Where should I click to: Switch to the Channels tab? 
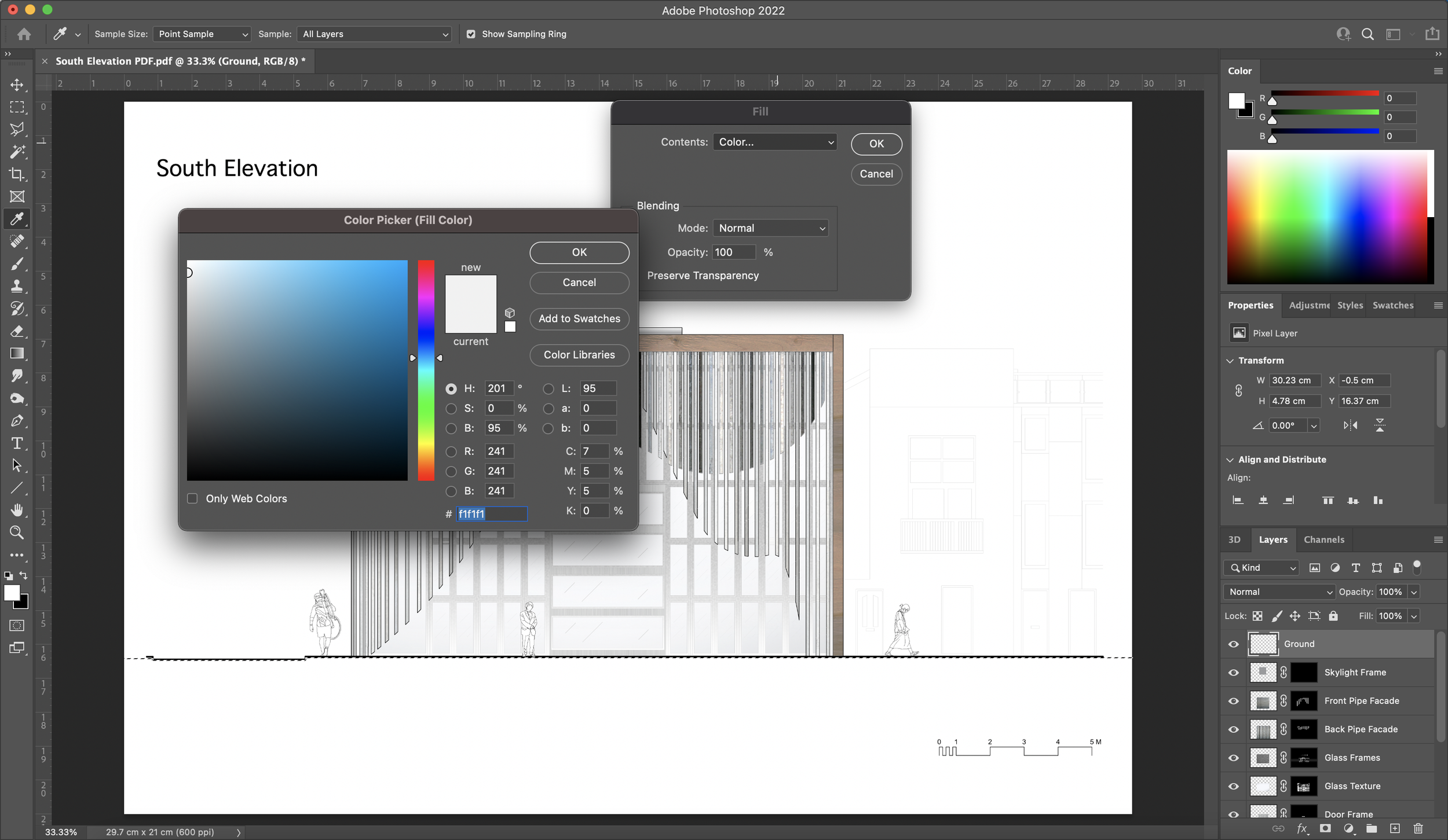[x=1324, y=539]
